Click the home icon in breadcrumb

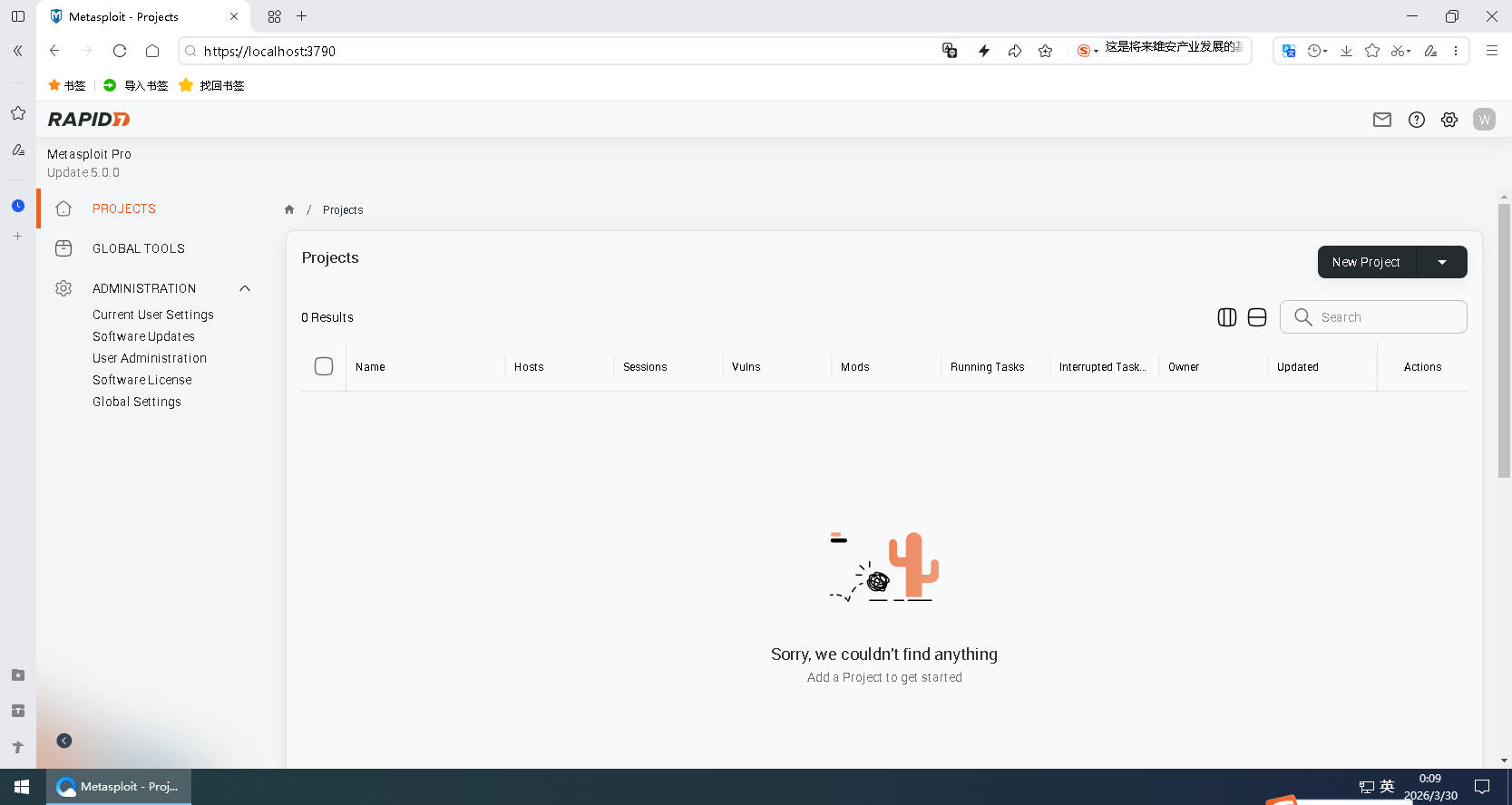point(289,209)
